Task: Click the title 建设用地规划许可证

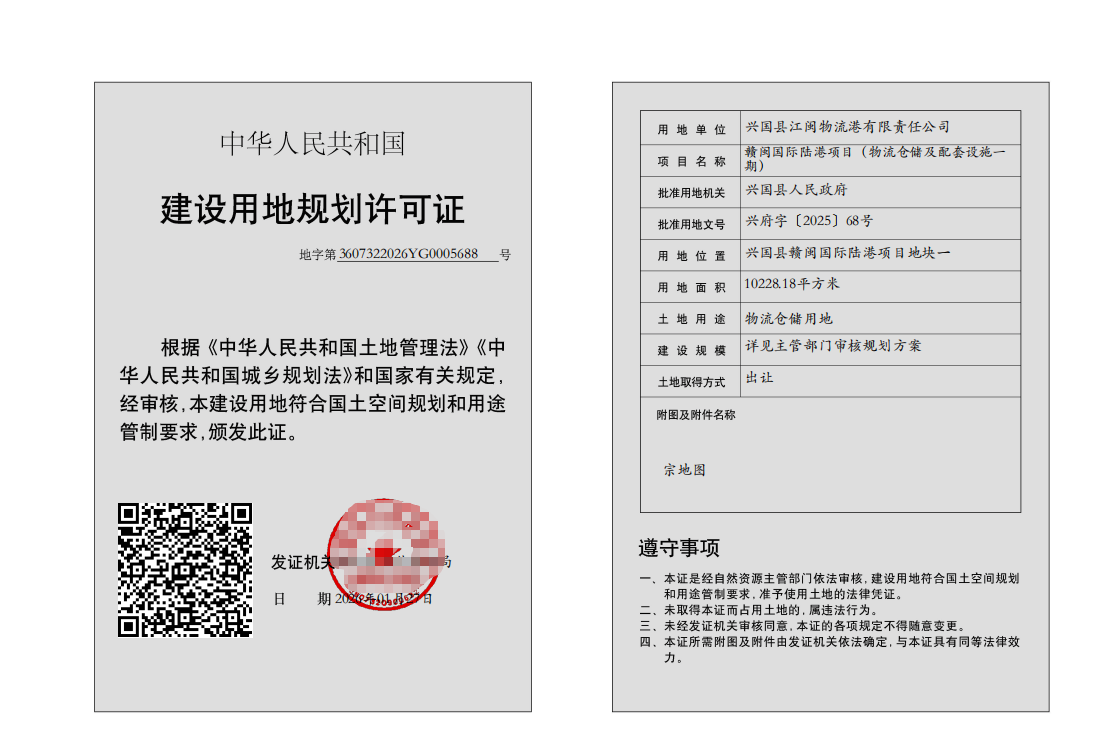Action: (312, 210)
